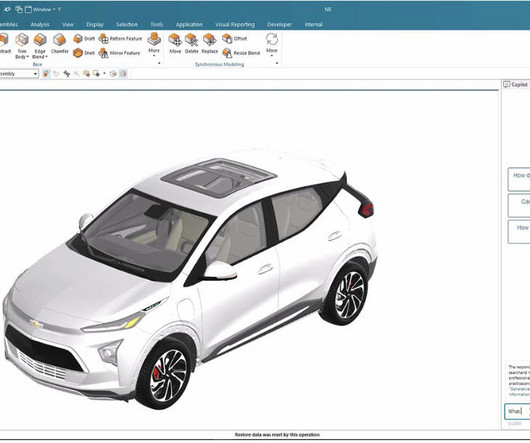Toggle the highlighted cube icon in selection bar

click(x=123, y=73)
